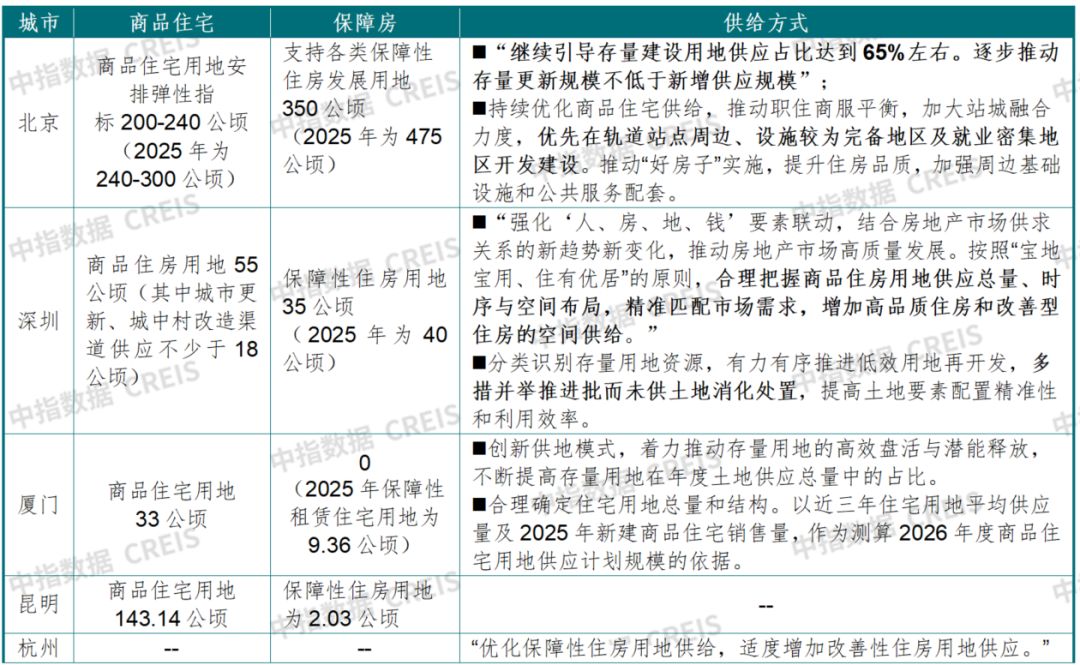
Task: Click the 保障房 column header
Action: pyautogui.click(x=364, y=23)
